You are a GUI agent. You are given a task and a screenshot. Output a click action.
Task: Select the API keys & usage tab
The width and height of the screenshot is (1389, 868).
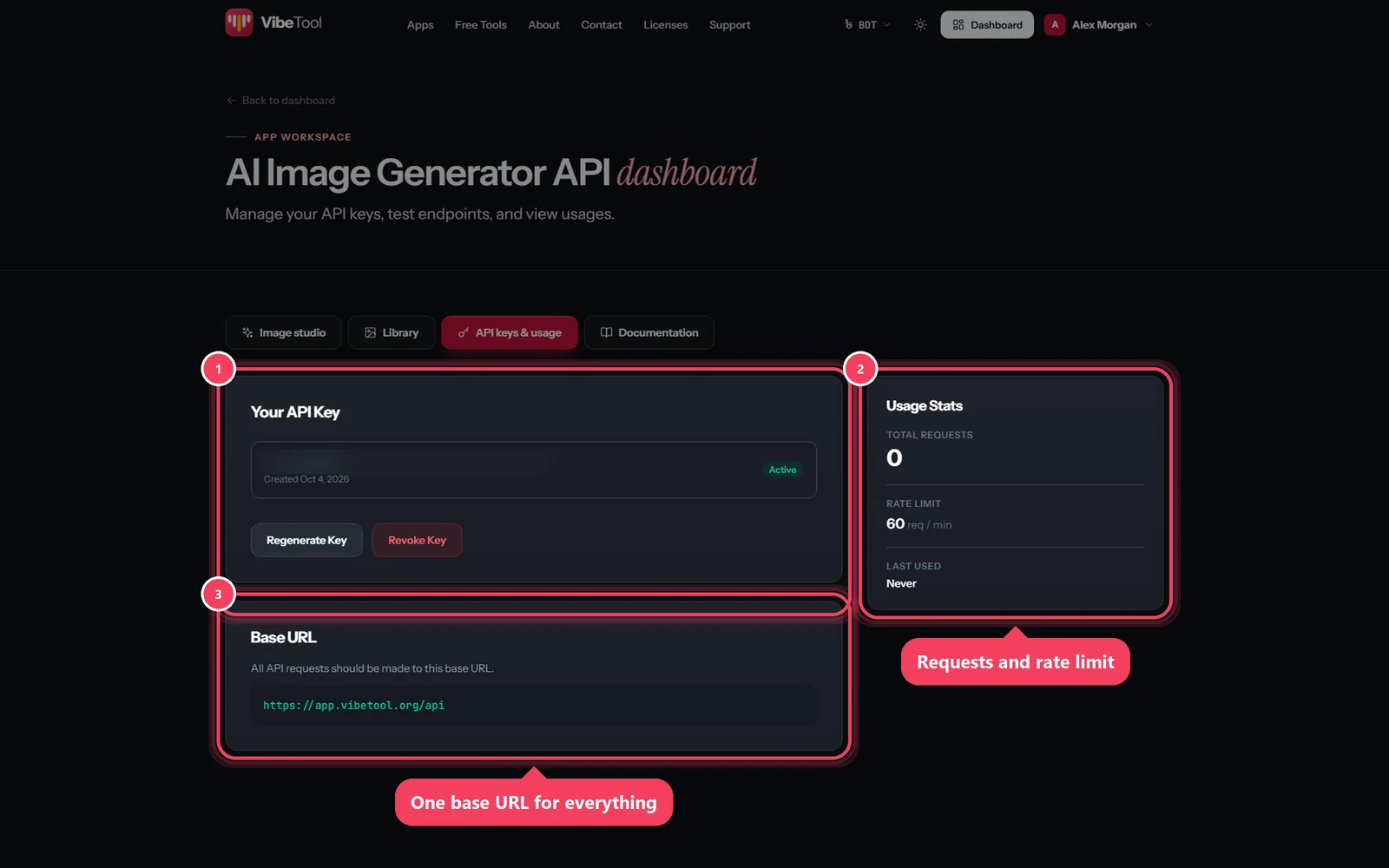pyautogui.click(x=510, y=332)
